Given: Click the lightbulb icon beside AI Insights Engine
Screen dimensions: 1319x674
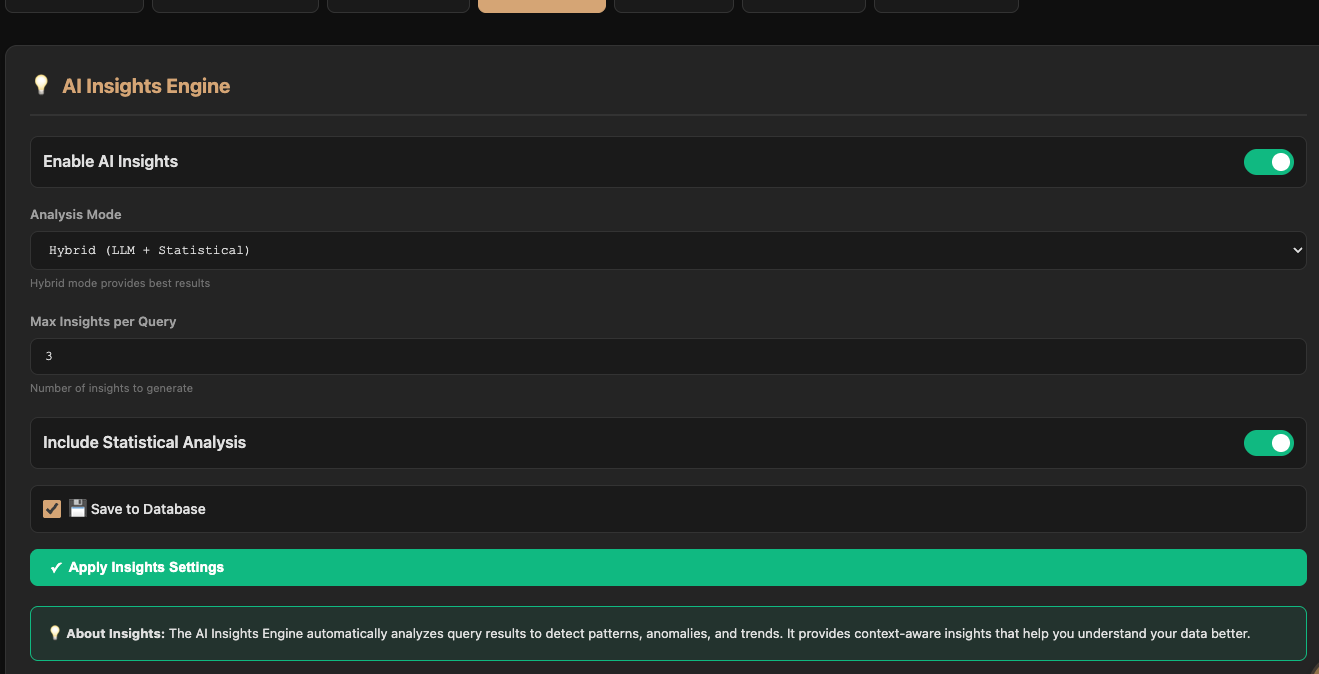Looking at the screenshot, I should pyautogui.click(x=41, y=85).
